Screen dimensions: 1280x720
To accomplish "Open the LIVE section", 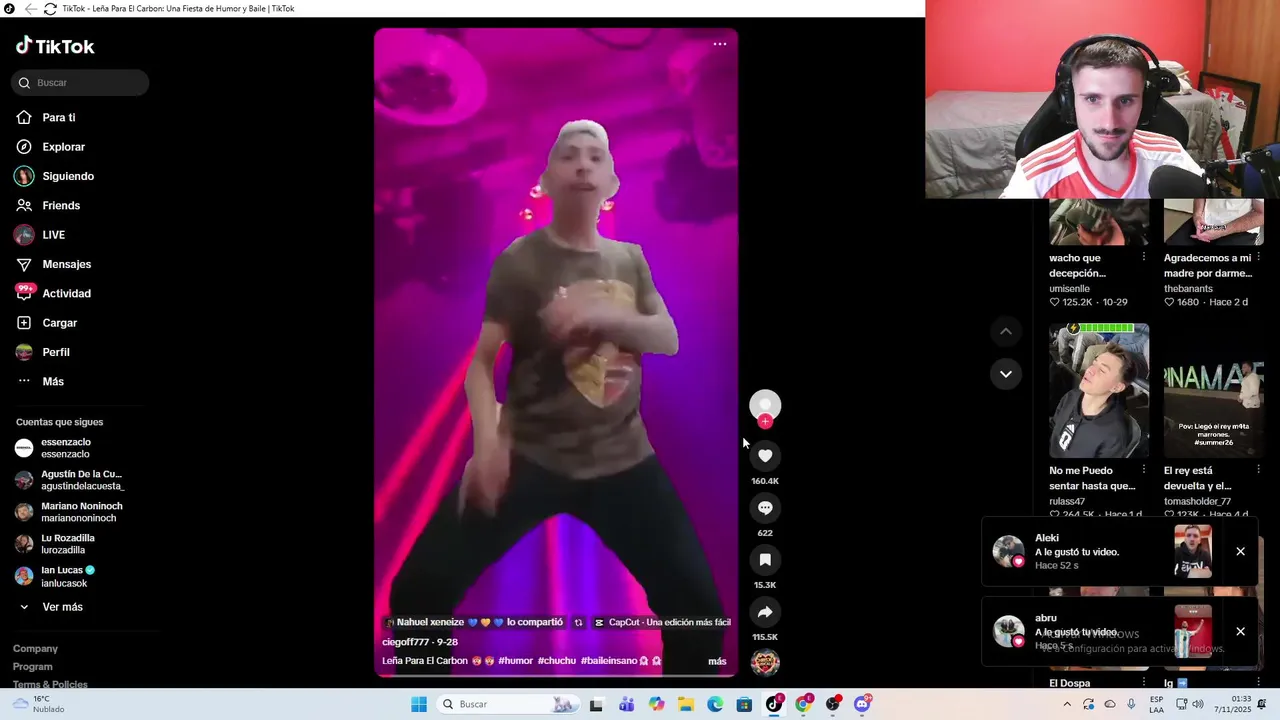I will point(53,235).
